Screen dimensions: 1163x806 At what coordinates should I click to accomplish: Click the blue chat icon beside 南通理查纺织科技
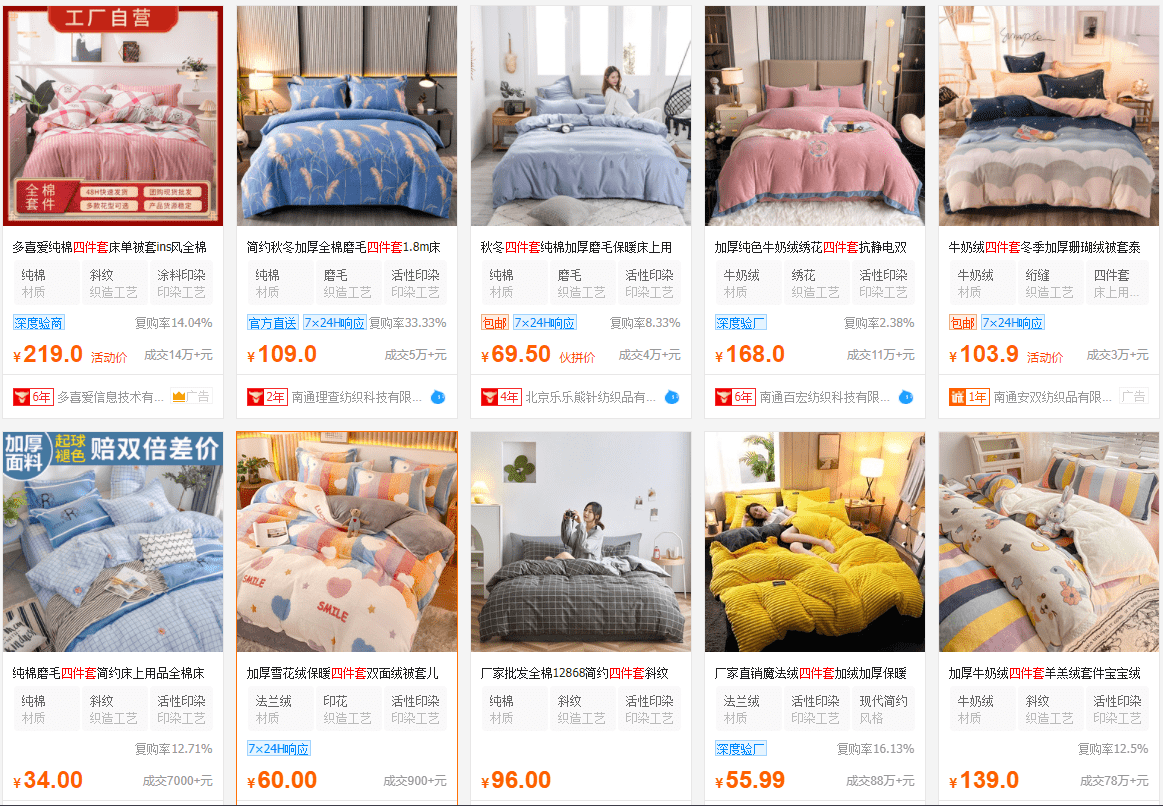tap(438, 397)
